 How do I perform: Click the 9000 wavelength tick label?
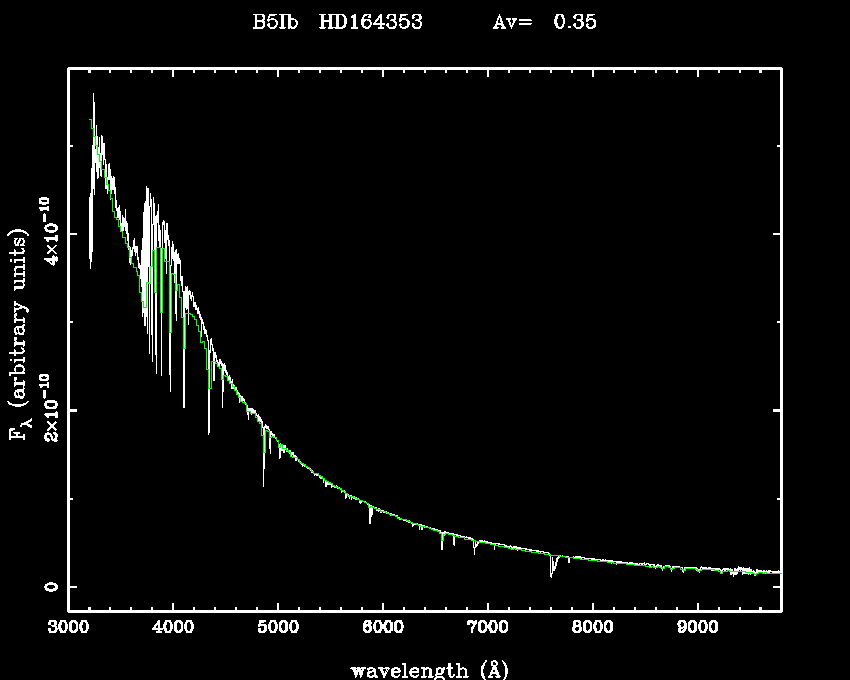point(697,629)
